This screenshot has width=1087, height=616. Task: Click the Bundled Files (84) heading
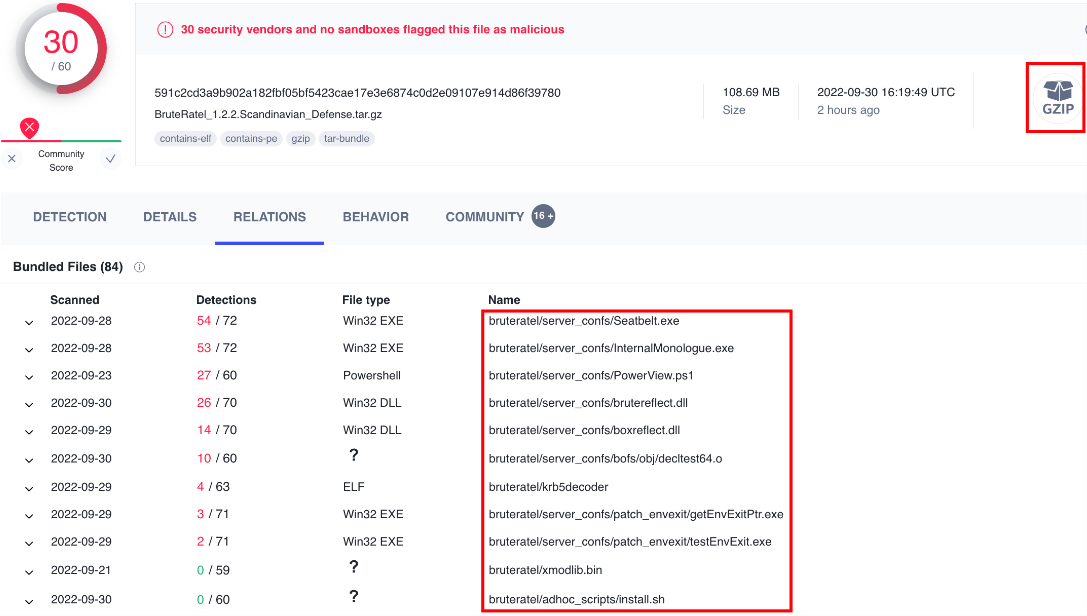pos(68,267)
